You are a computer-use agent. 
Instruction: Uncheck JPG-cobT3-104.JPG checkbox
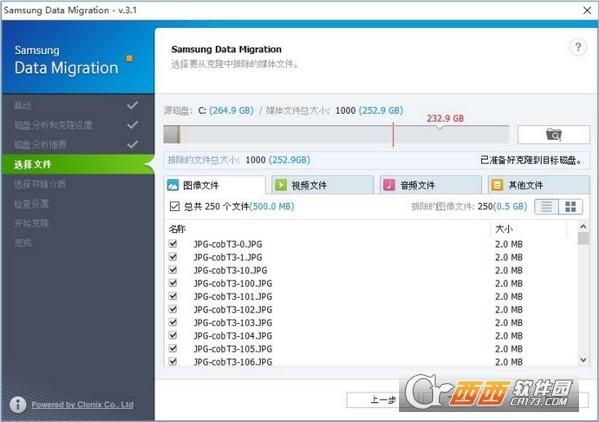pyautogui.click(x=173, y=335)
